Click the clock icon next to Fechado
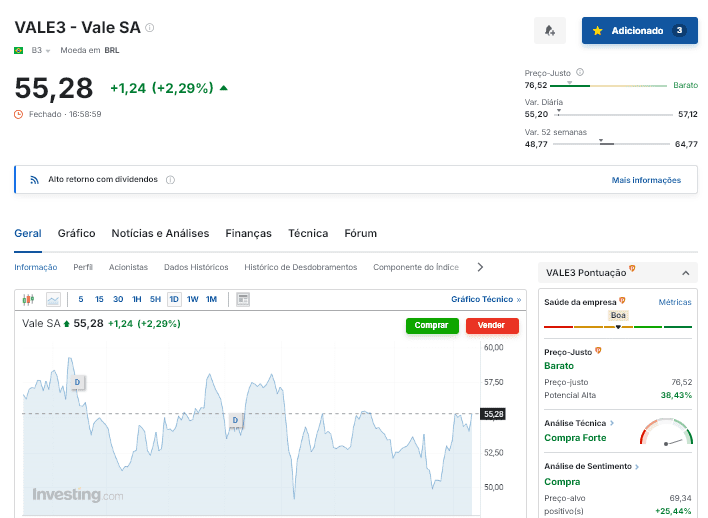 click(x=19, y=114)
